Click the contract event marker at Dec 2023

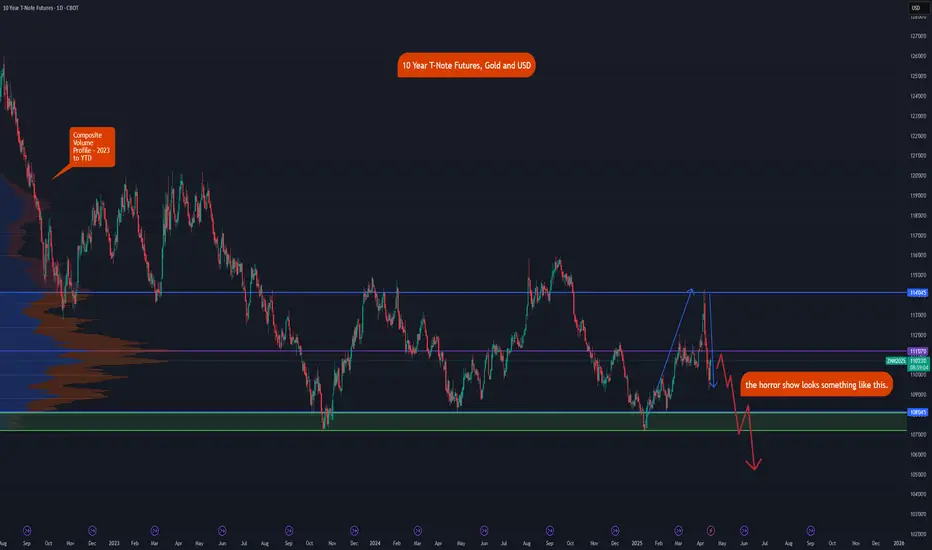[354, 530]
